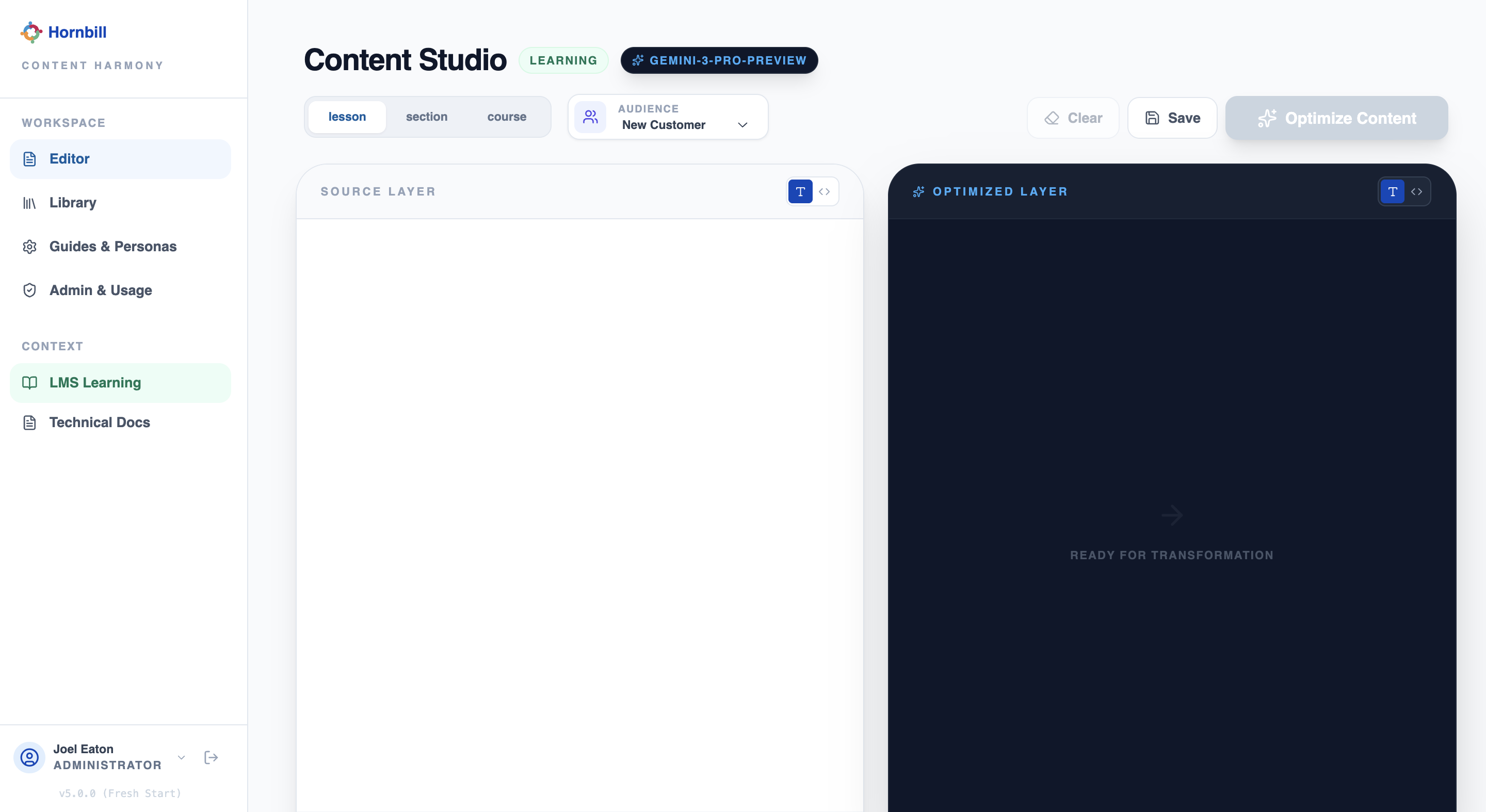
Task: Enable text view in the Optimized Layer
Action: coord(1392,191)
